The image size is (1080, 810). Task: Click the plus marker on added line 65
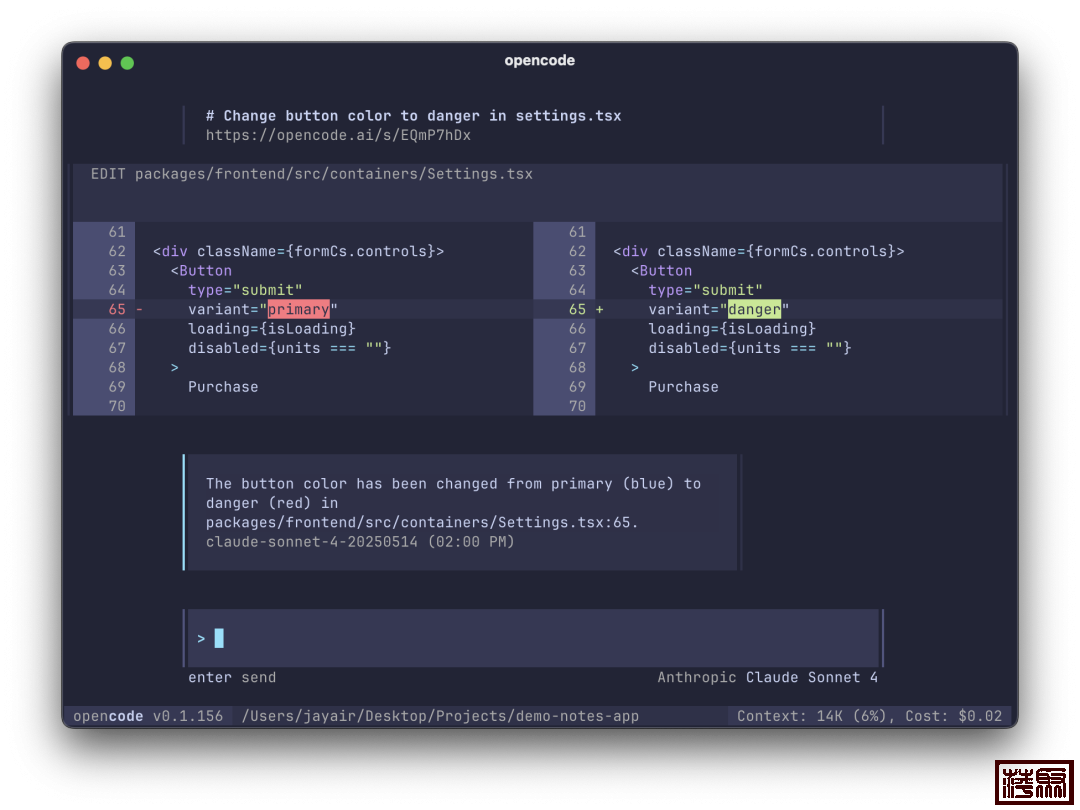600,310
